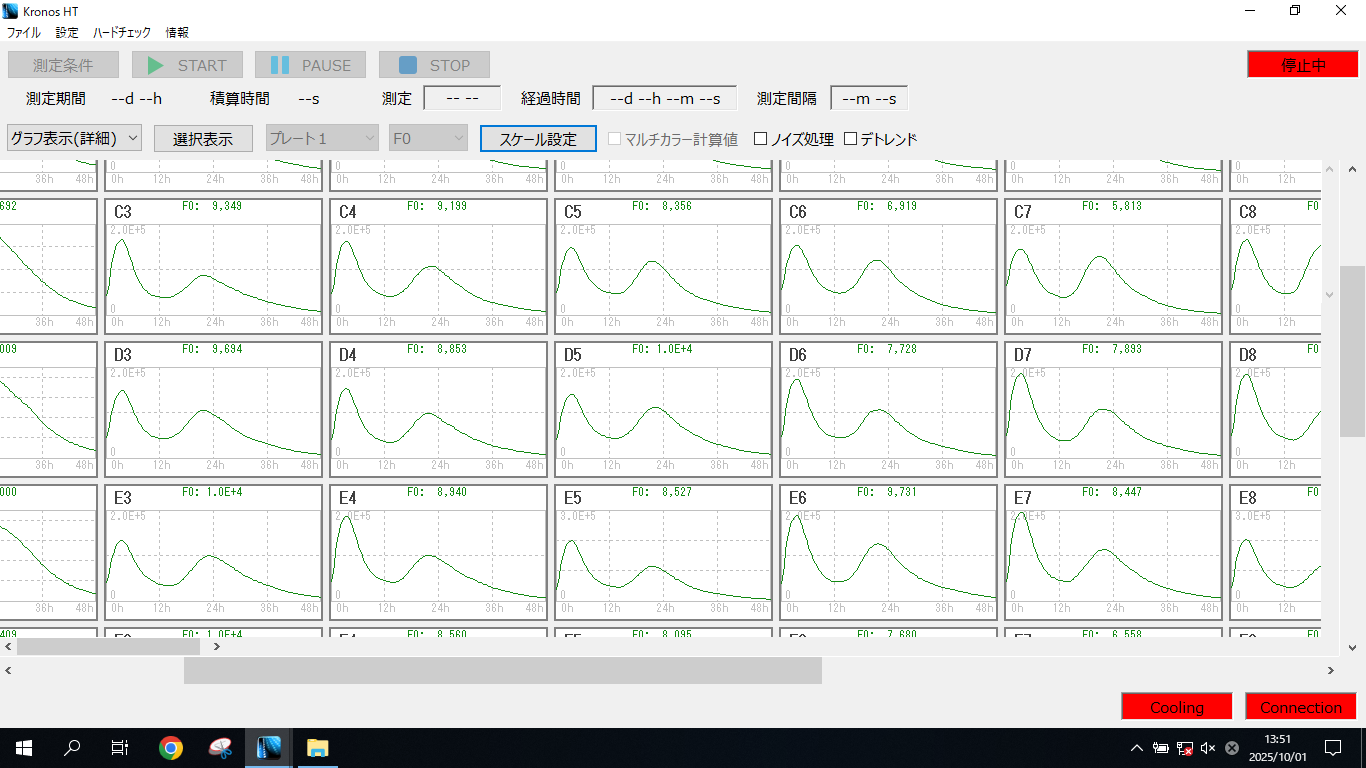The width and height of the screenshot is (1366, 768).
Task: Toggle the マルチカラー計算値 checkbox
Action: [673, 139]
